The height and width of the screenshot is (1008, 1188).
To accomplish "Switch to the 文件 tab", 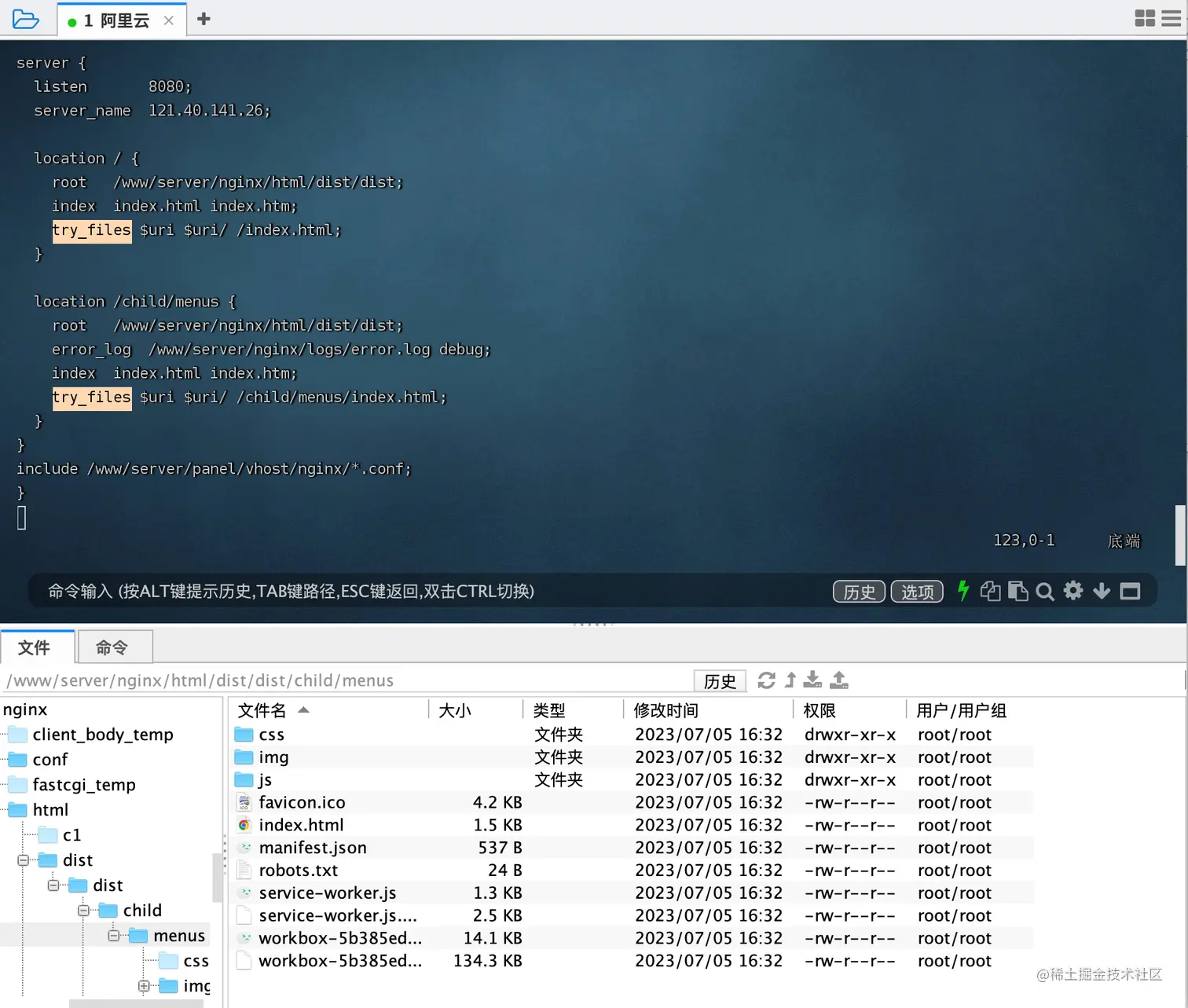I will click(37, 647).
